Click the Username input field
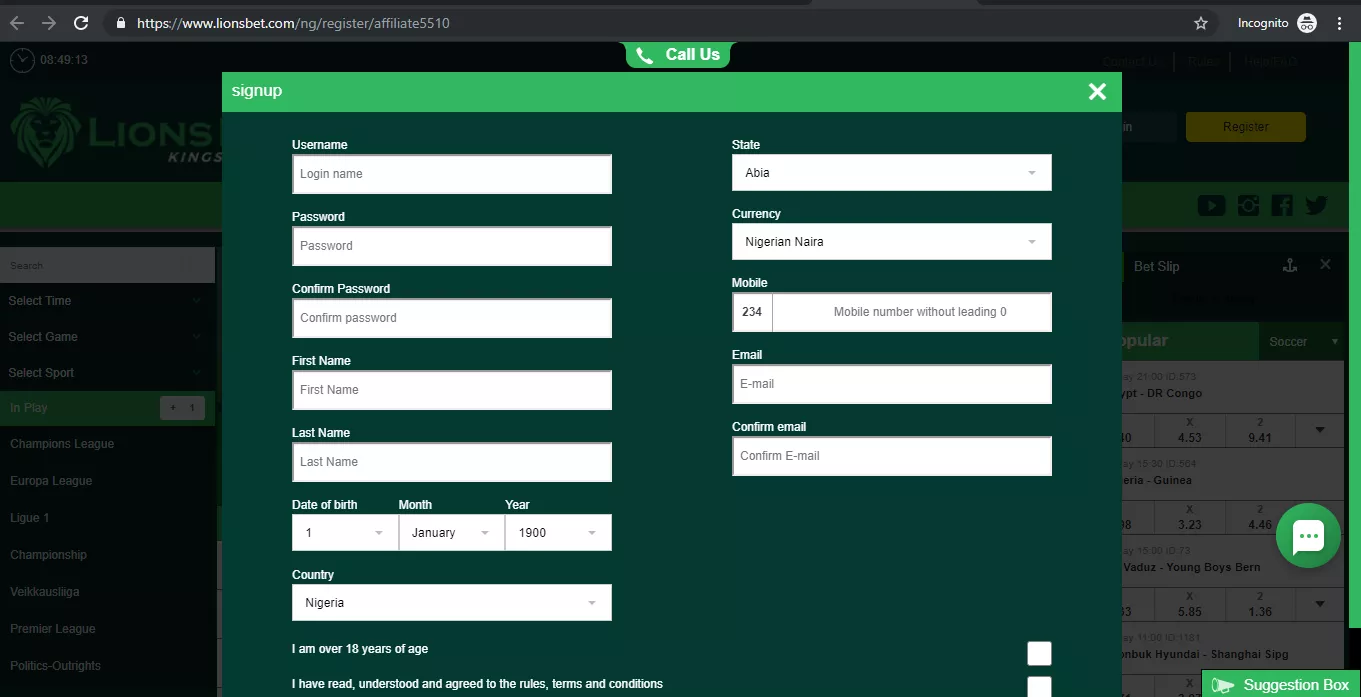1361x697 pixels. [451, 174]
